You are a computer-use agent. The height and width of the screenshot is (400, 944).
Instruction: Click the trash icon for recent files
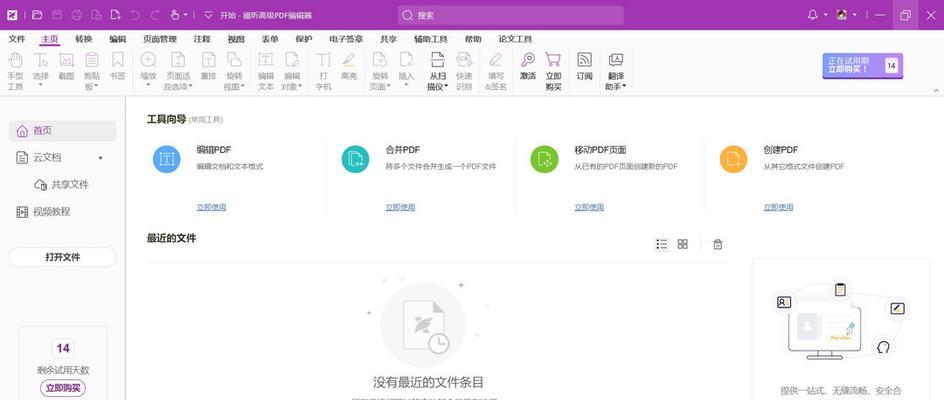(x=718, y=244)
